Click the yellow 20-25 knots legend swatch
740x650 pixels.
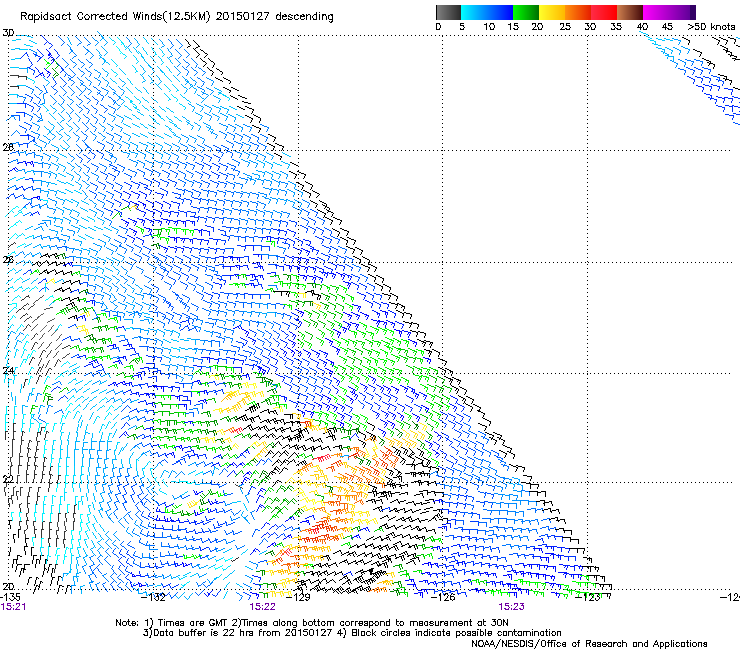point(551,12)
